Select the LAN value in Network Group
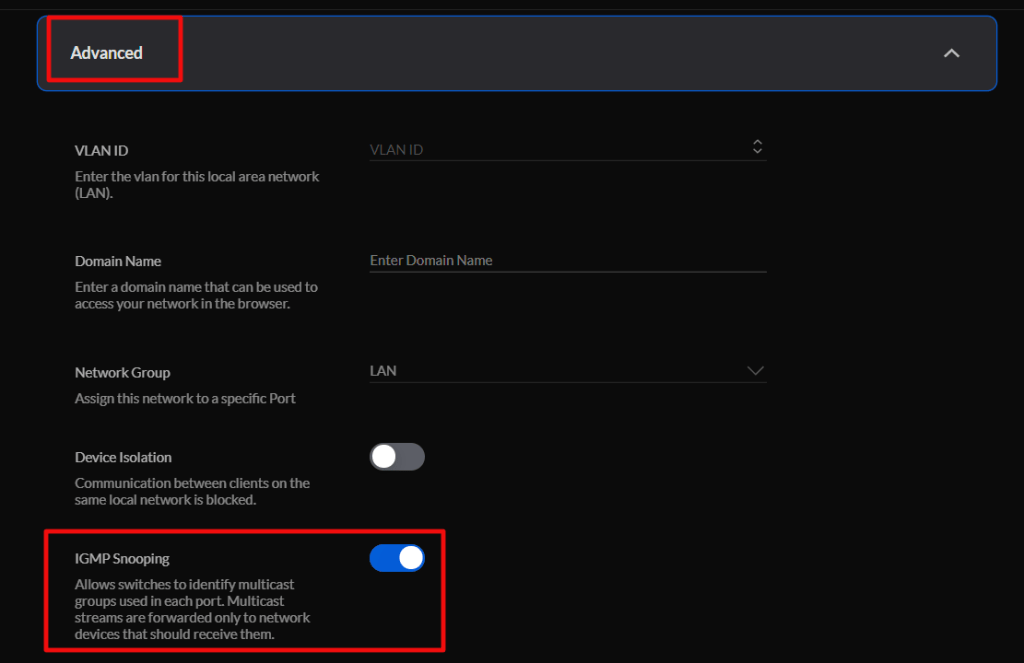1024x663 pixels. pyautogui.click(x=384, y=371)
